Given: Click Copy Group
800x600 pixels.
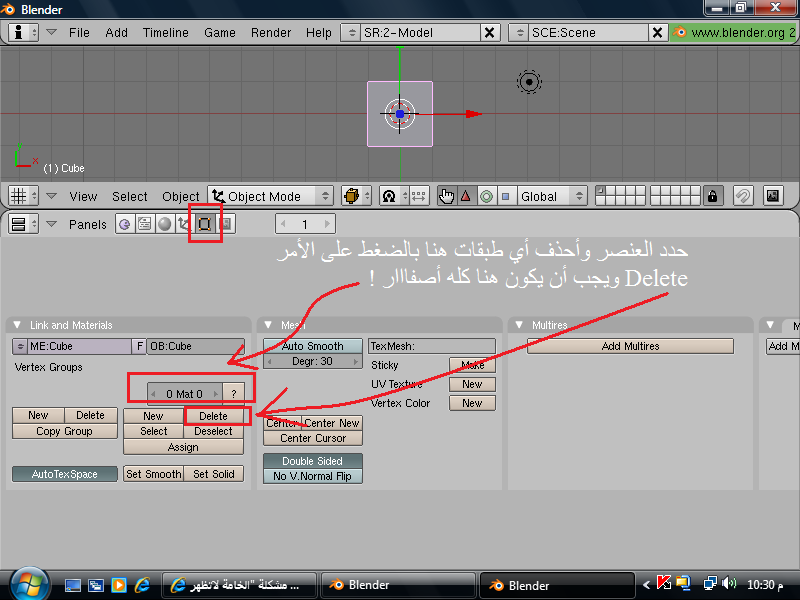Looking at the screenshot, I should click(x=65, y=431).
